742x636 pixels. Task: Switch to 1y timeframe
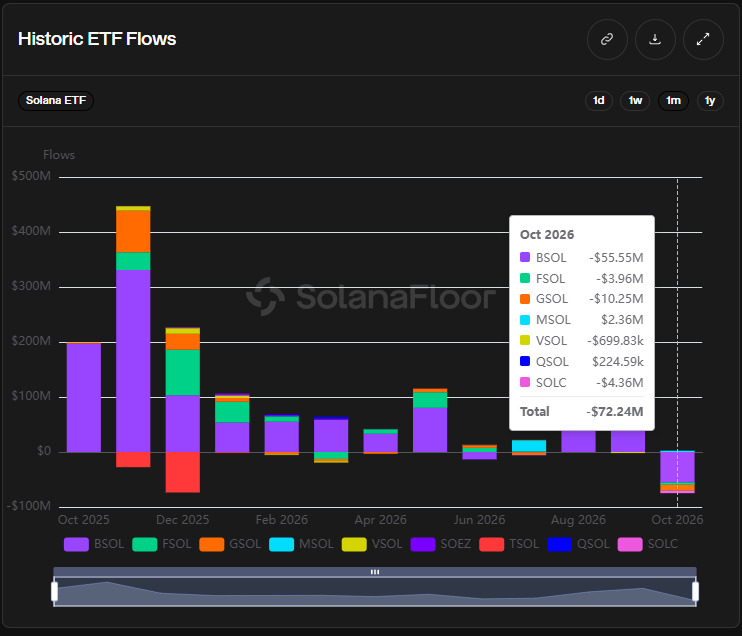point(710,101)
